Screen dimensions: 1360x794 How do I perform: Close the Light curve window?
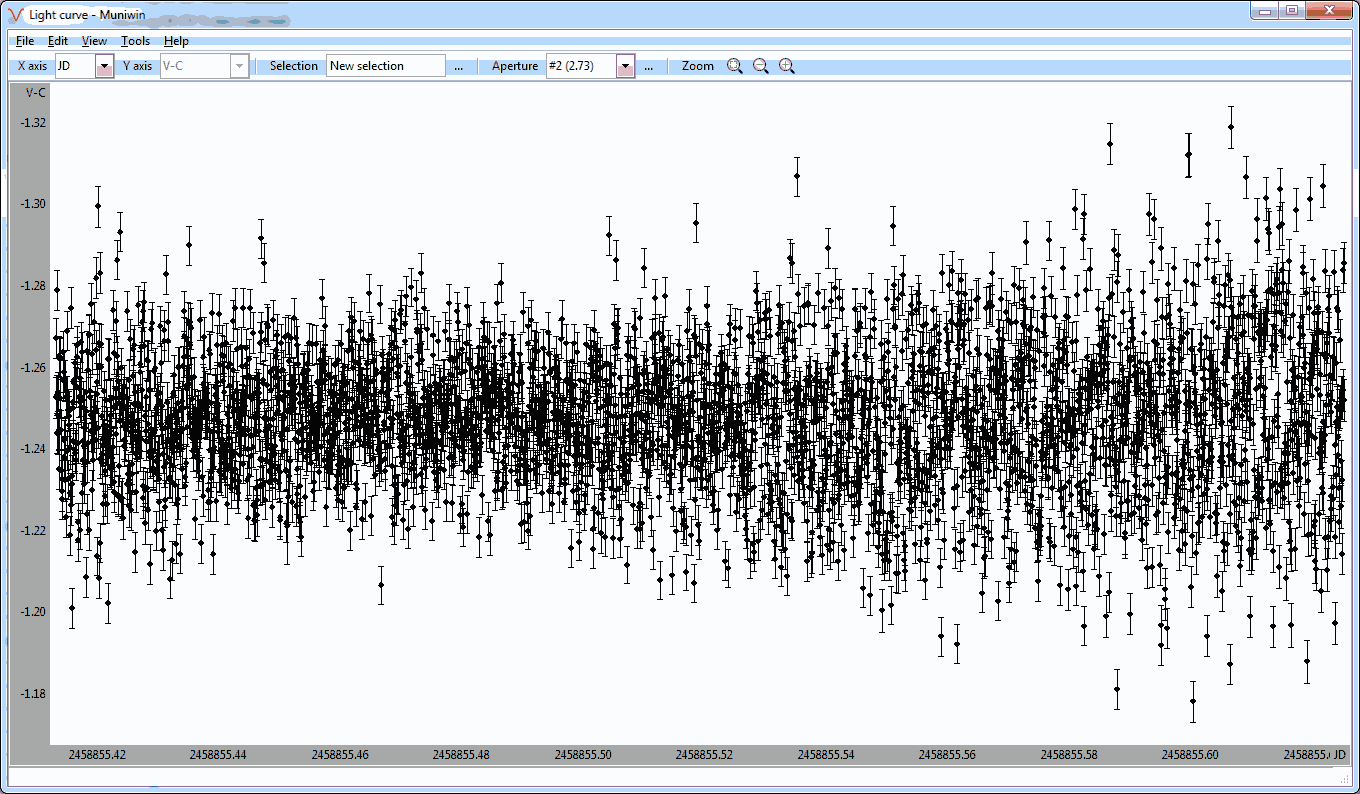pyautogui.click(x=1329, y=10)
